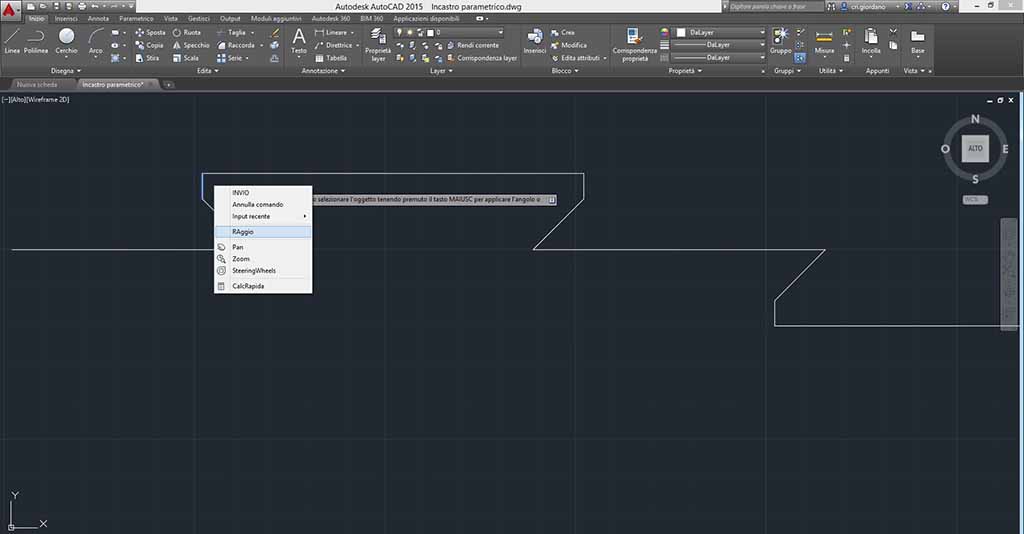Expand the Annotazione panel
1024x534 pixels.
[x=323, y=71]
